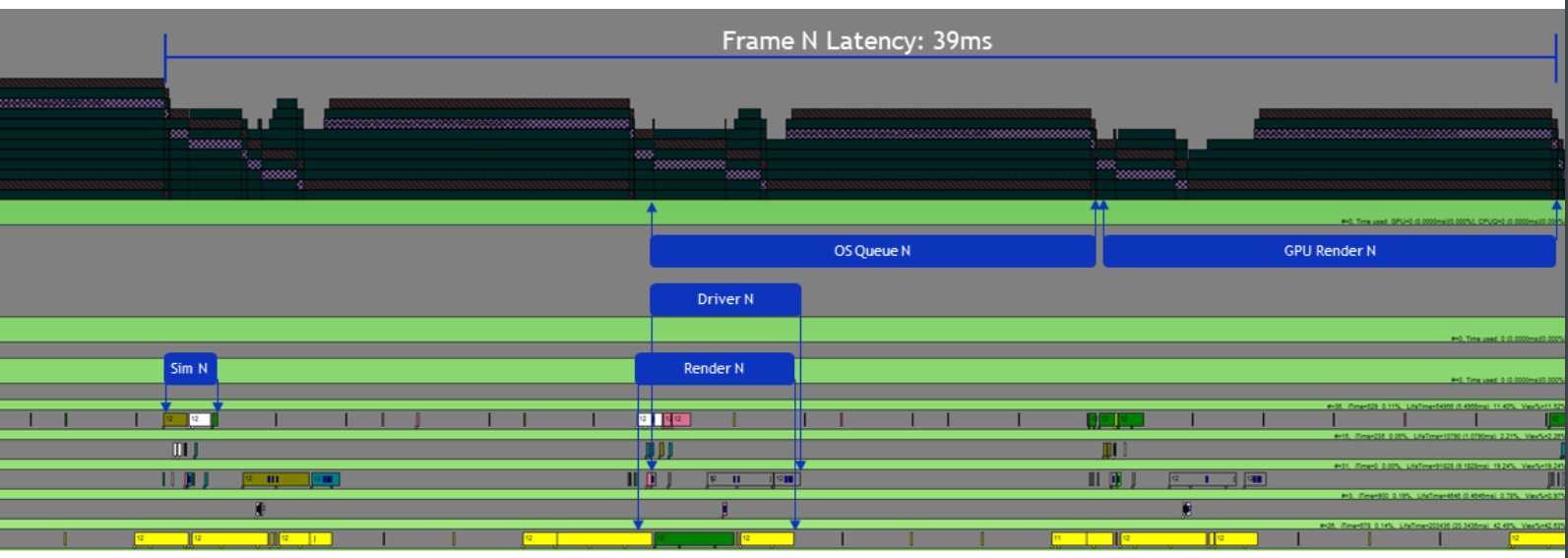Screen dimensions: 1568x558
Task: Click the olive block with blue stripes
Action: (275, 479)
